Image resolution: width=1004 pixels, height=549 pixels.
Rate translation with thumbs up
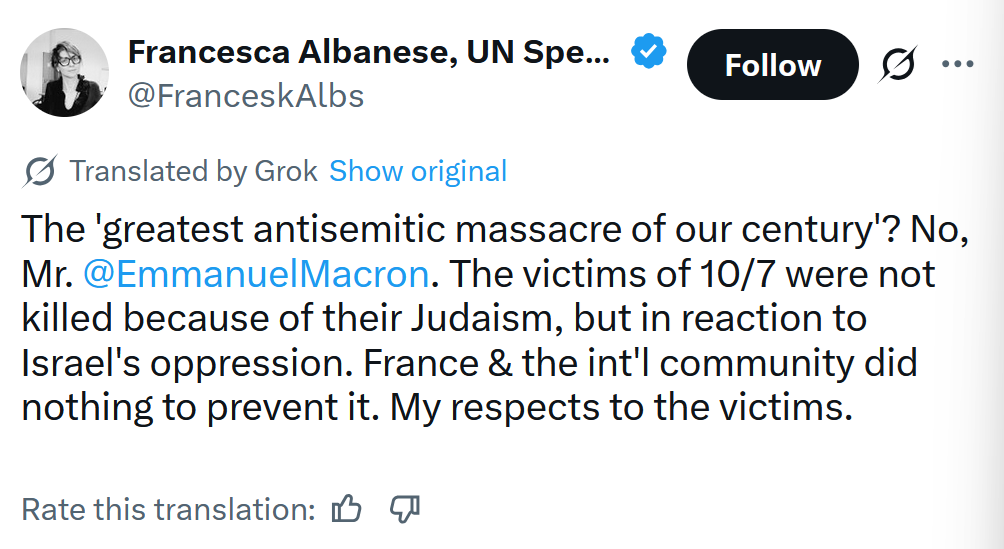(346, 509)
